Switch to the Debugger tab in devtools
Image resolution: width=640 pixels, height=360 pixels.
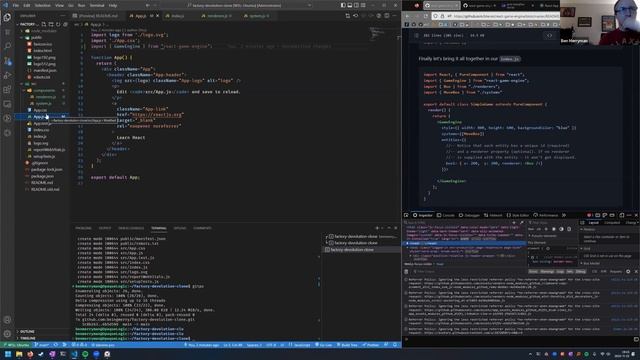pos(469,215)
